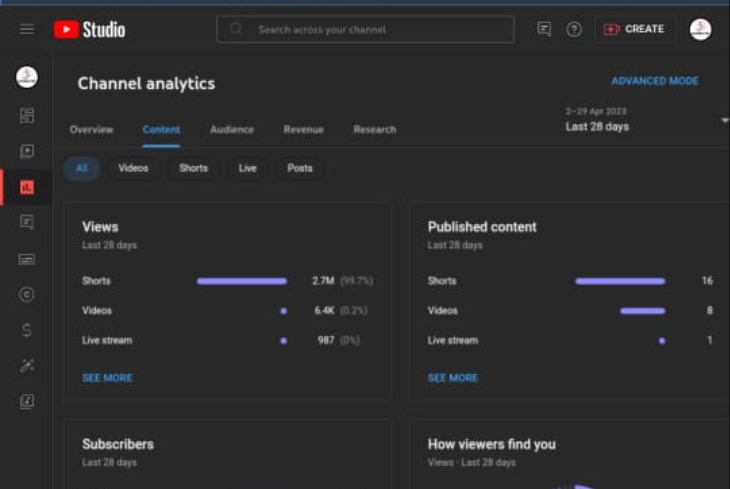
Task: Open the account avatar in top bar
Action: pyautogui.click(x=700, y=29)
